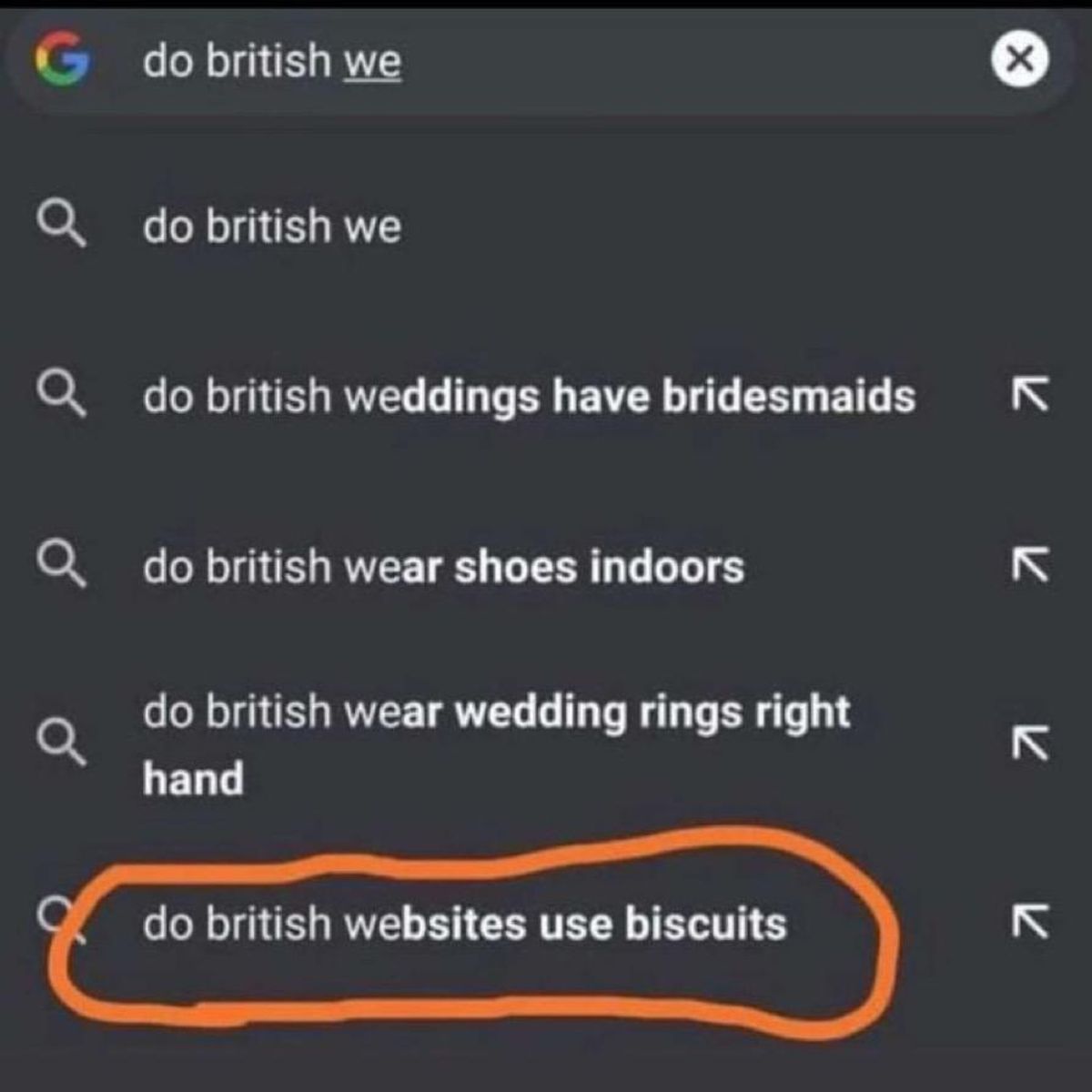Image resolution: width=1092 pixels, height=1092 pixels.
Task: Fill in wedding rings suggestion via arrow icon
Action: [x=1029, y=743]
